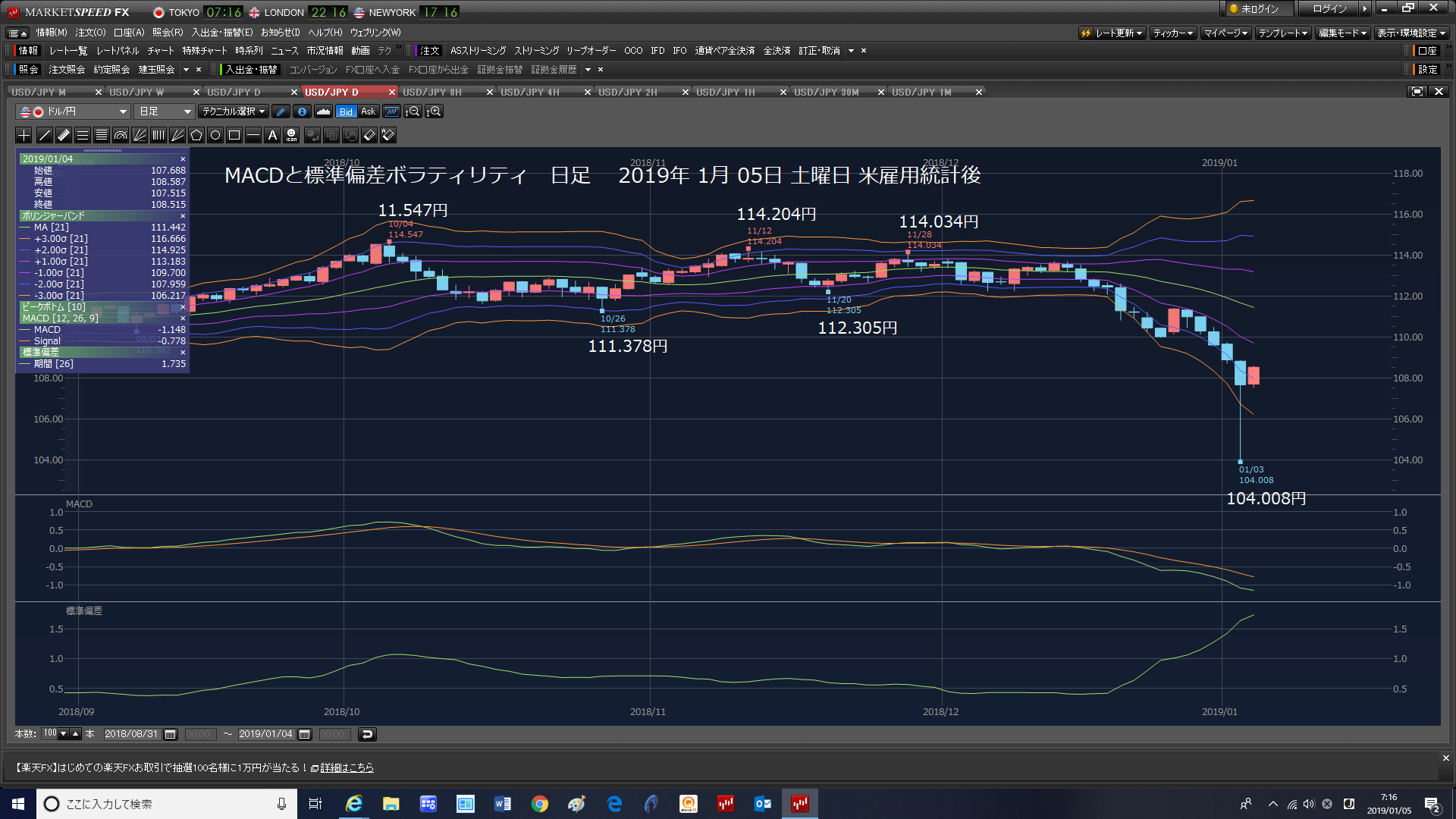Image resolution: width=1456 pixels, height=819 pixels.
Task: Open the 表示・環境設定 dropdown
Action: point(1411,33)
